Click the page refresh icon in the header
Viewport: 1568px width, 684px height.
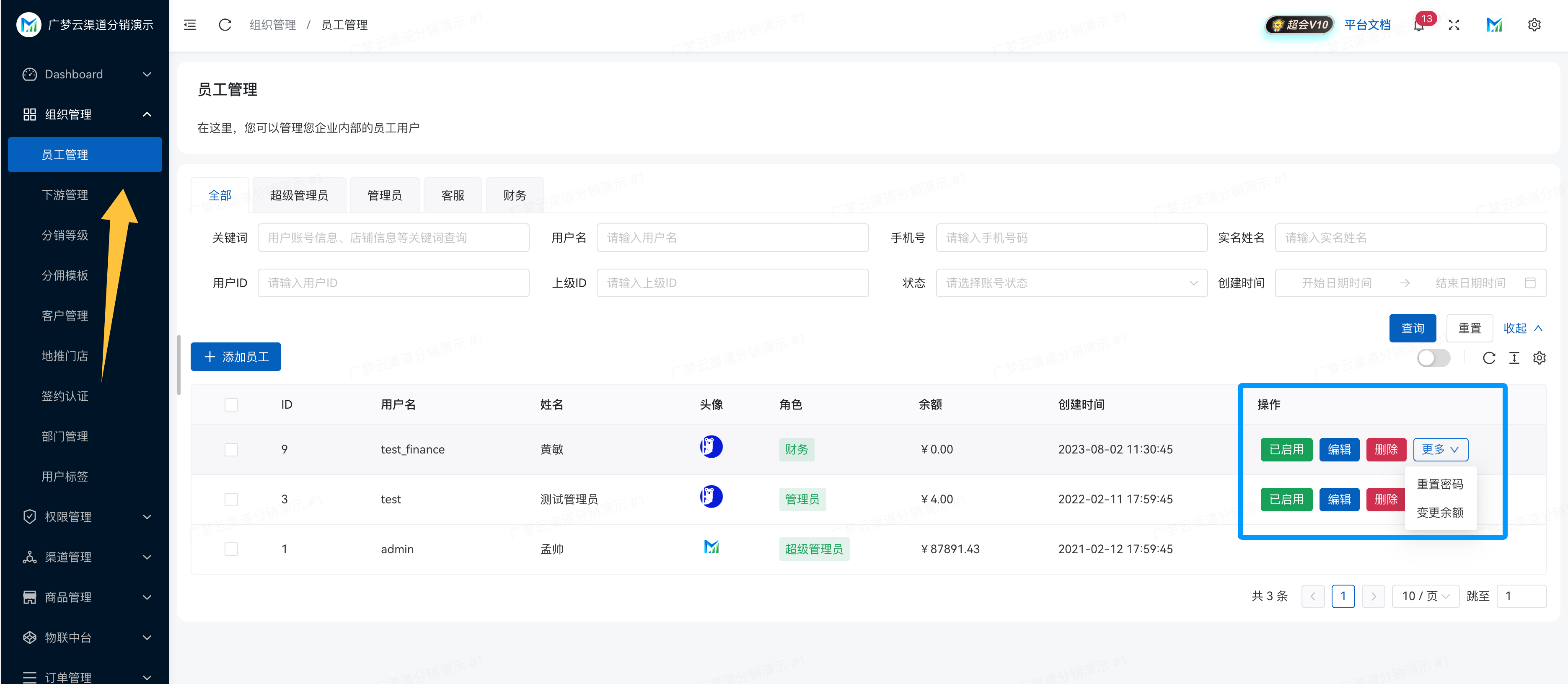225,25
